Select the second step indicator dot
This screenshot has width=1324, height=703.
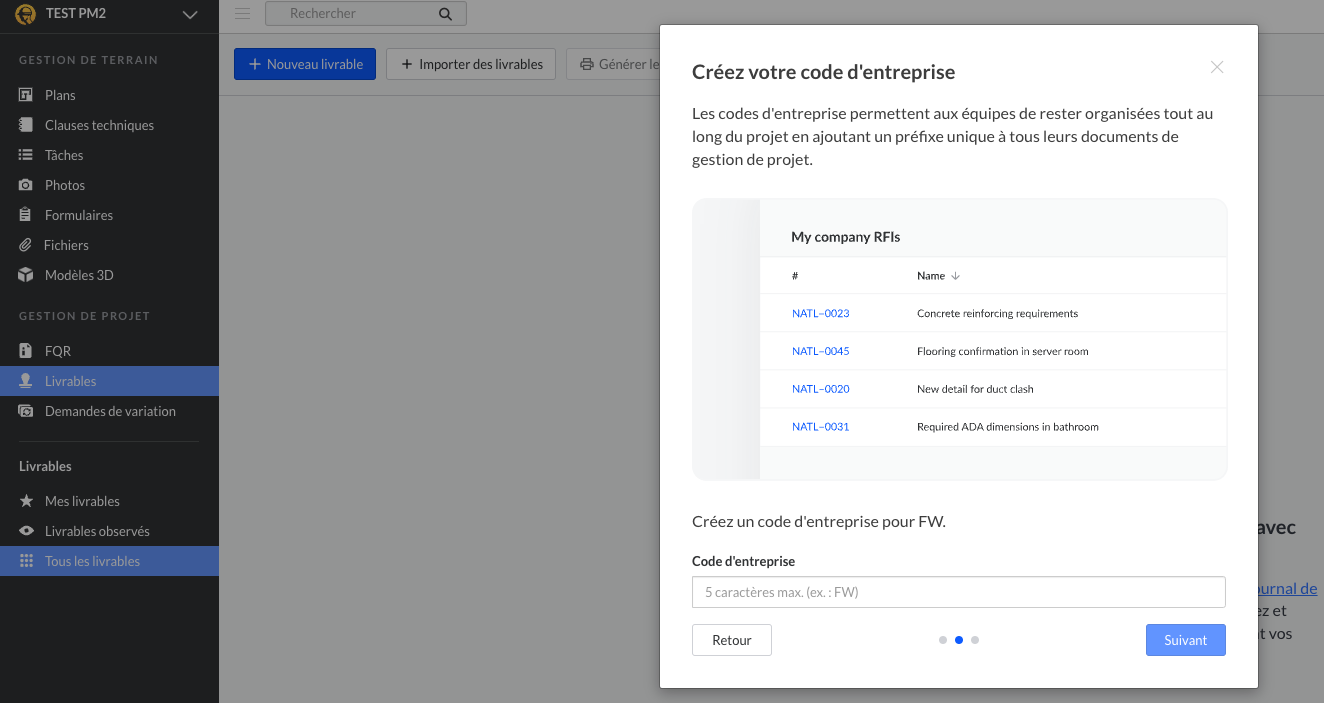tap(959, 640)
